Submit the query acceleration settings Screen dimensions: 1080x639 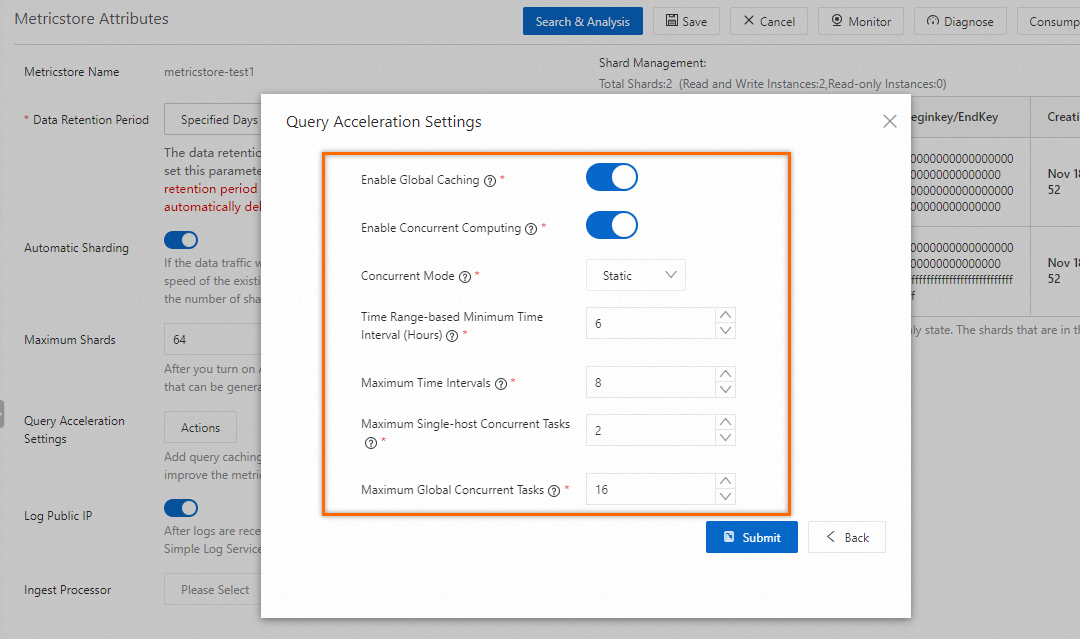(751, 537)
